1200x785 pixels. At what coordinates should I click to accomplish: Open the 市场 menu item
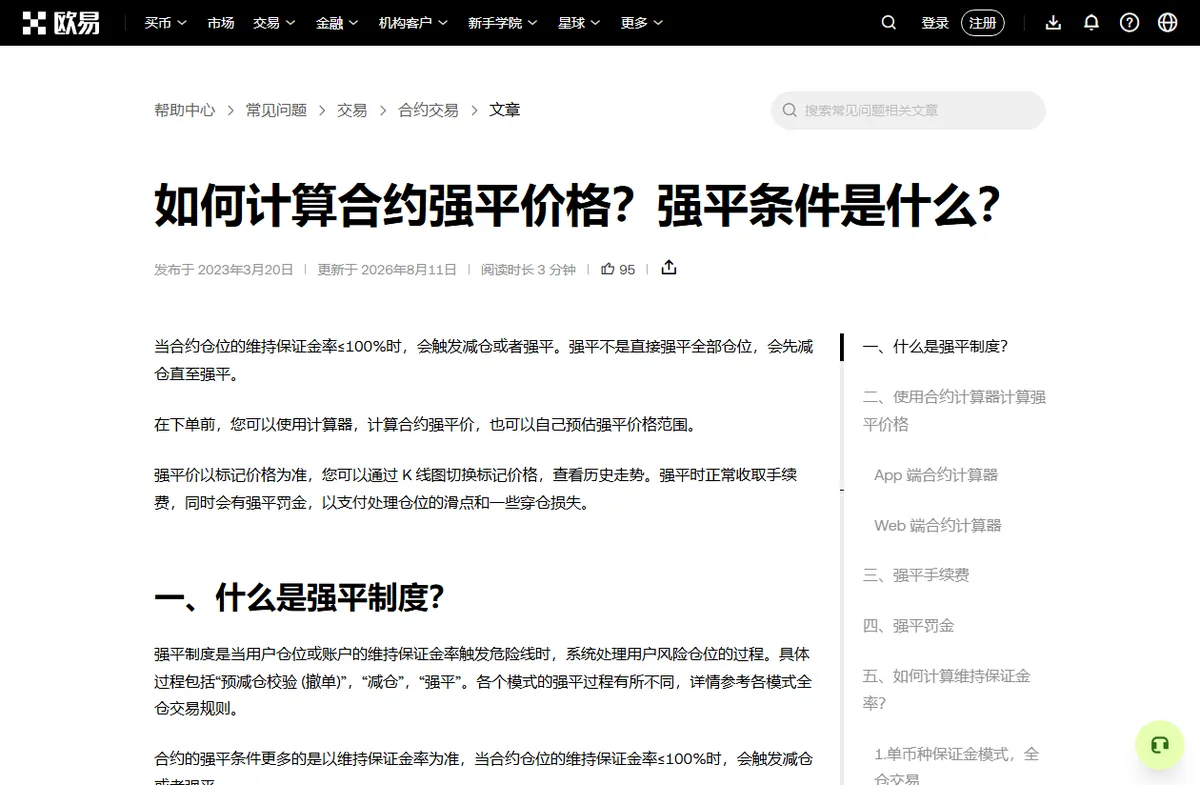pyautogui.click(x=221, y=23)
